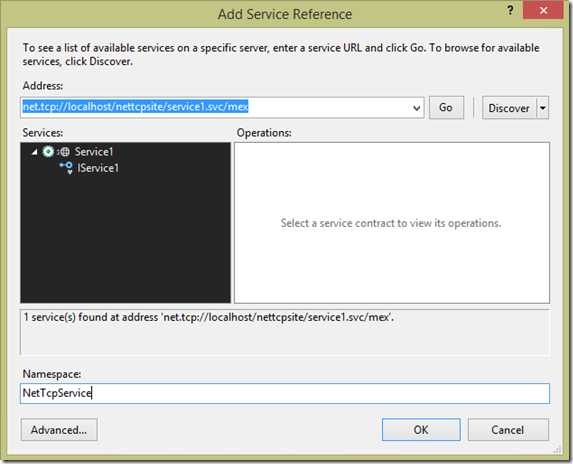Click the Go button
This screenshot has height=464, width=573.
446,107
